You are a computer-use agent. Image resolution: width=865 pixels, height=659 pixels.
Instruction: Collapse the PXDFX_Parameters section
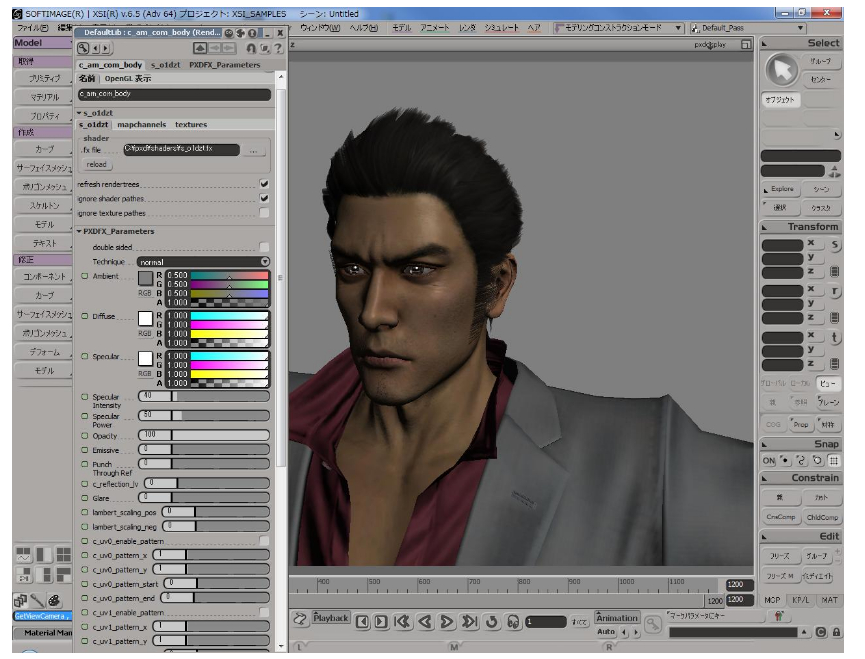click(x=80, y=232)
